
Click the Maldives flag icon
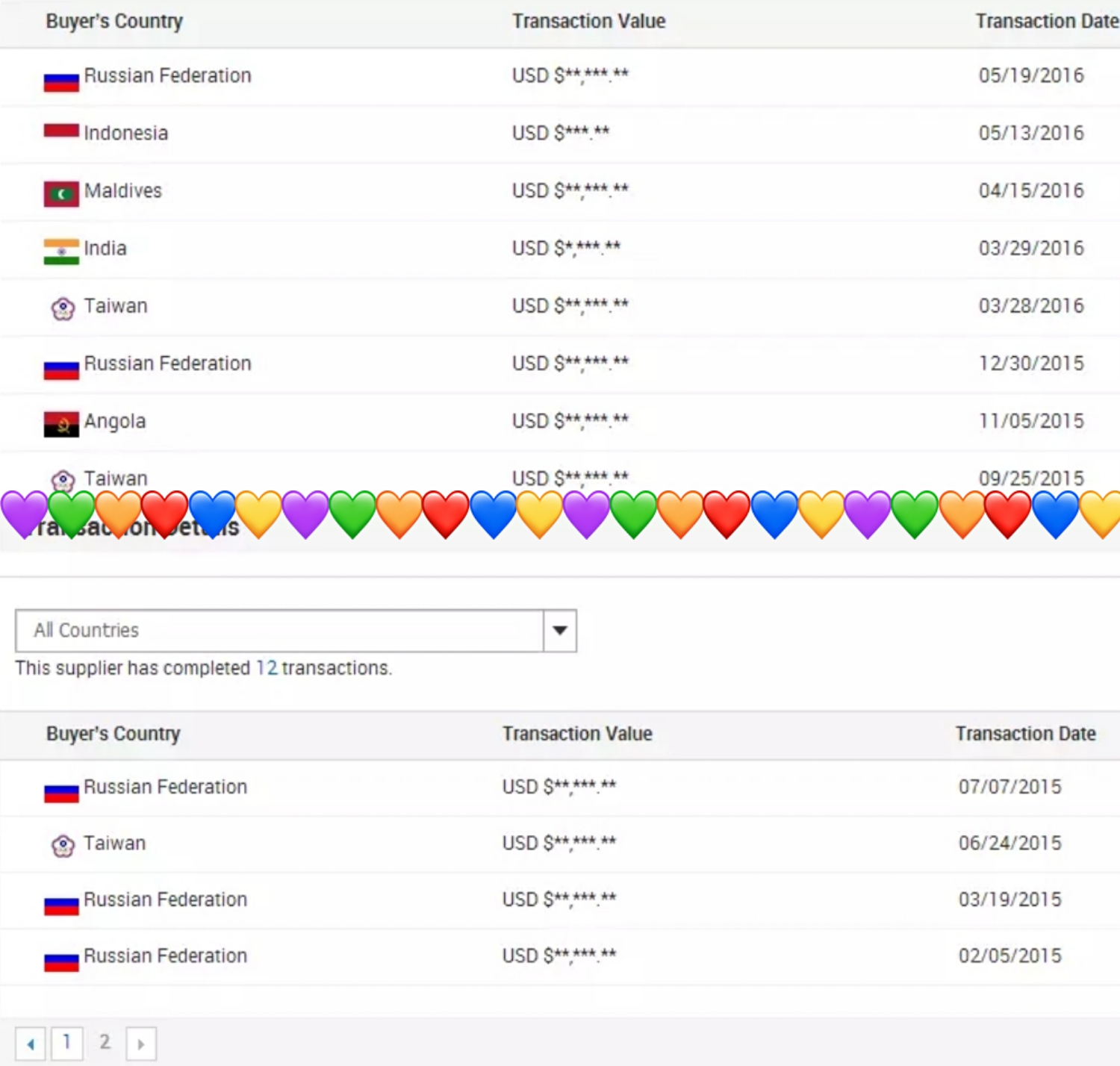61,193
